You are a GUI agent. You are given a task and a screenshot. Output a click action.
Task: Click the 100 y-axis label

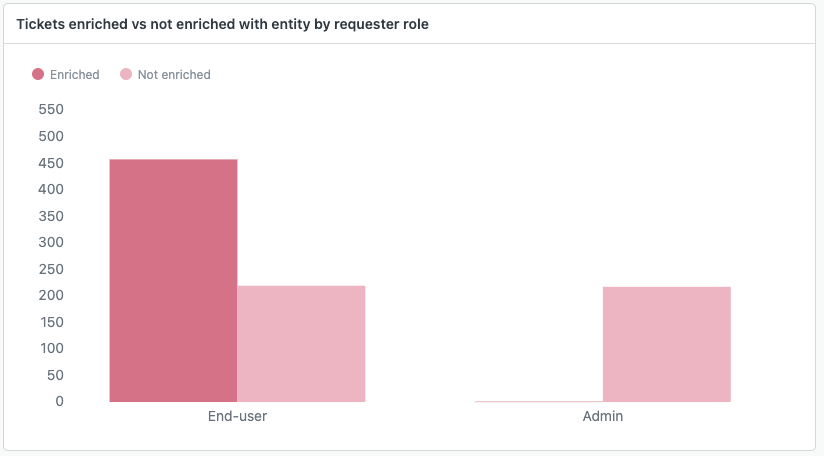click(x=51, y=348)
